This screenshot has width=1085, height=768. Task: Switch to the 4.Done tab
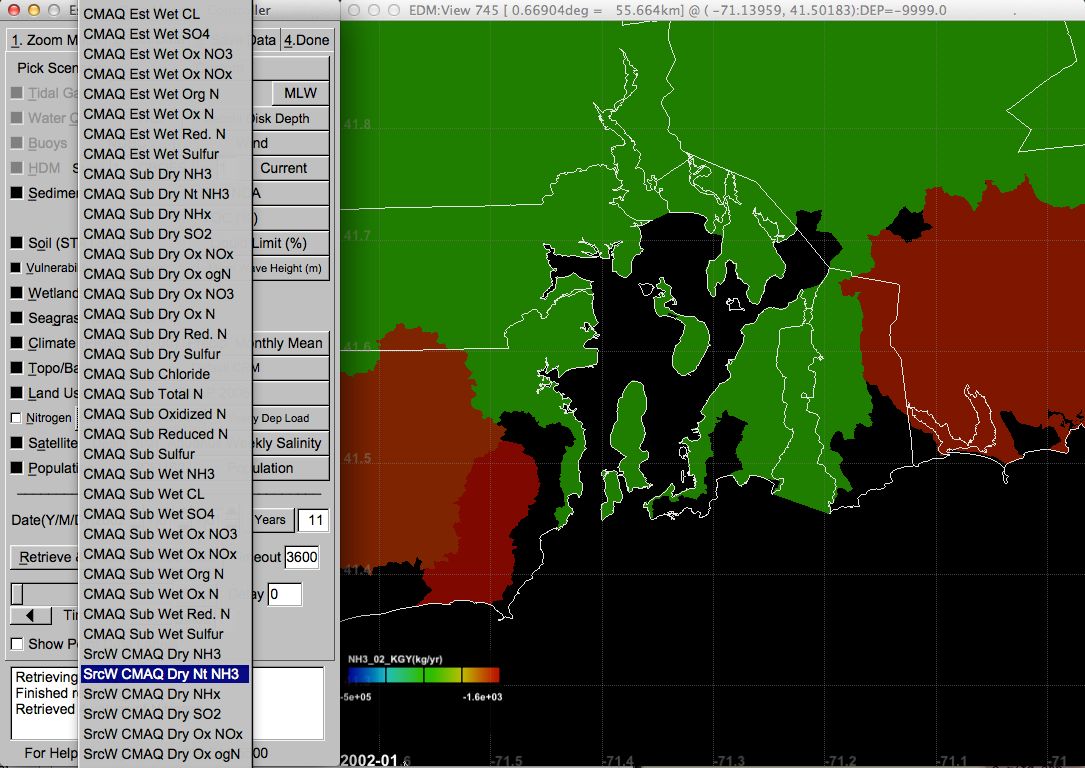306,40
